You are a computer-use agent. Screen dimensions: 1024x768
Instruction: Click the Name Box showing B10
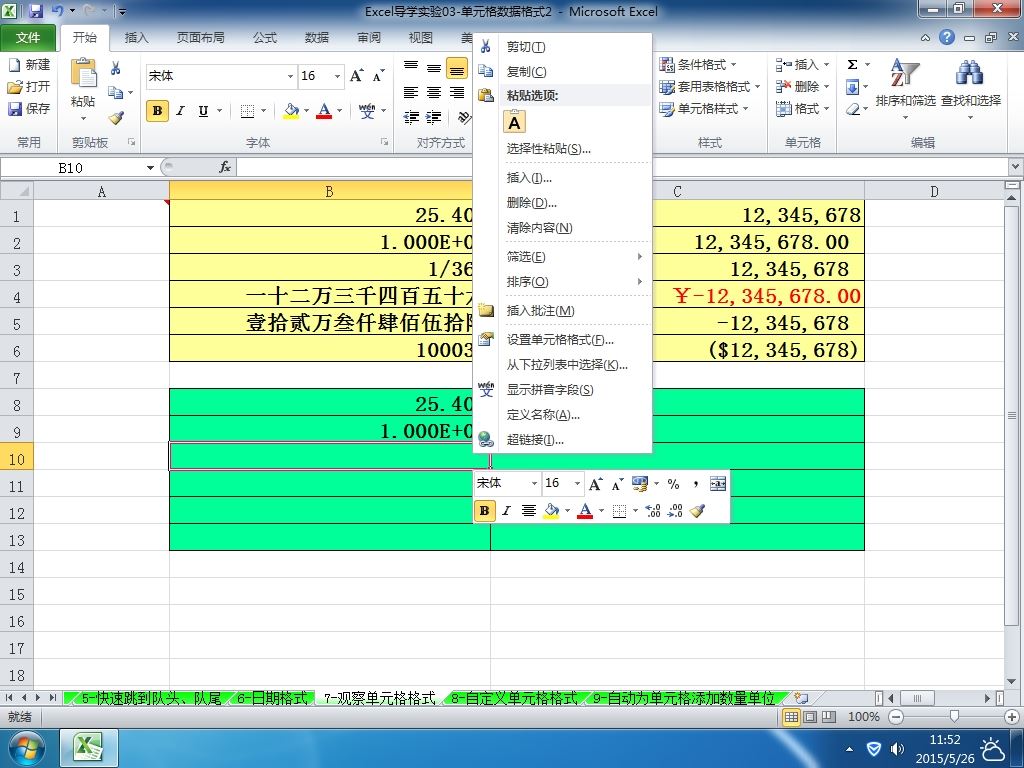pos(71,168)
